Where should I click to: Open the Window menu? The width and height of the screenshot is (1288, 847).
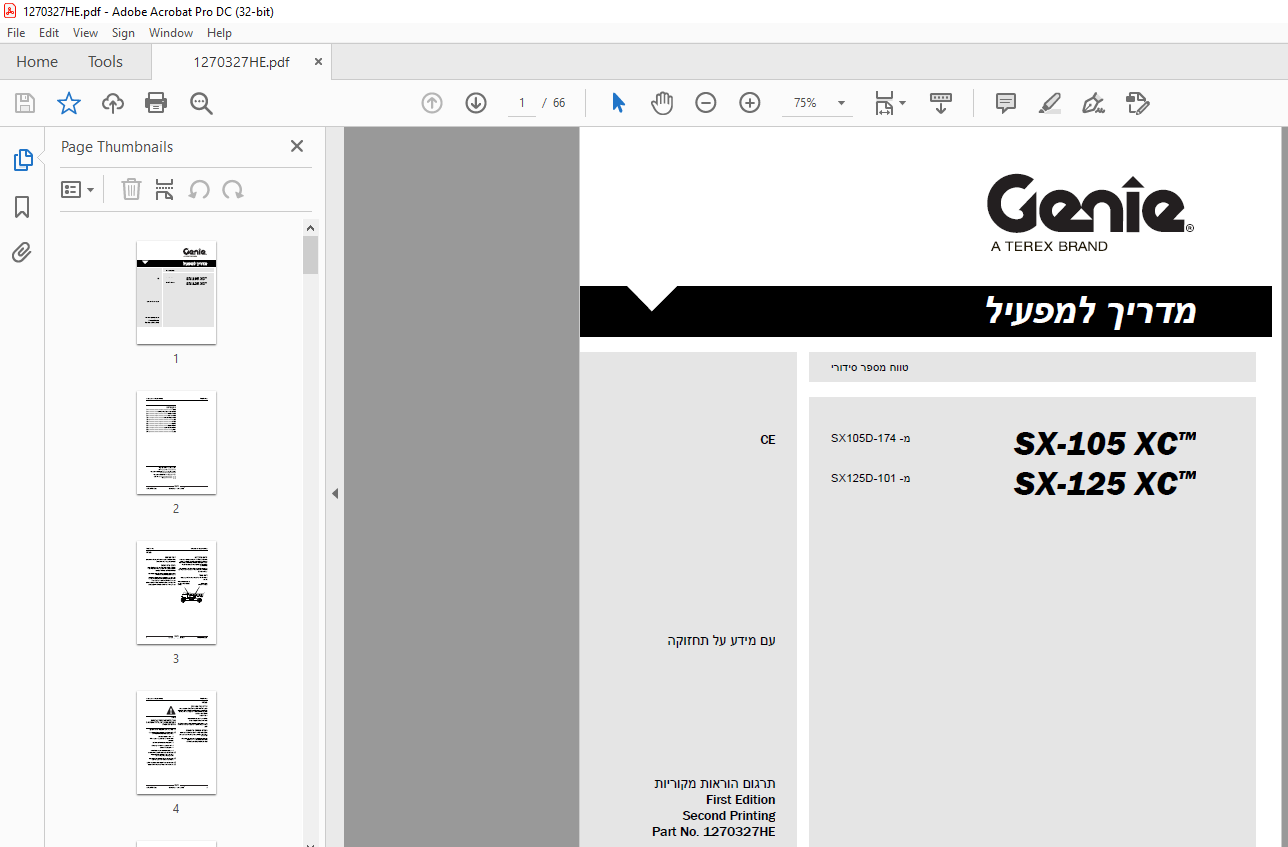click(171, 33)
